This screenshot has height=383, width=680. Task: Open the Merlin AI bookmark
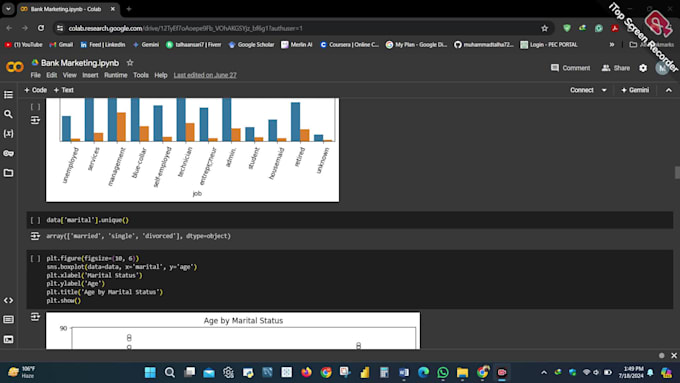(297, 45)
